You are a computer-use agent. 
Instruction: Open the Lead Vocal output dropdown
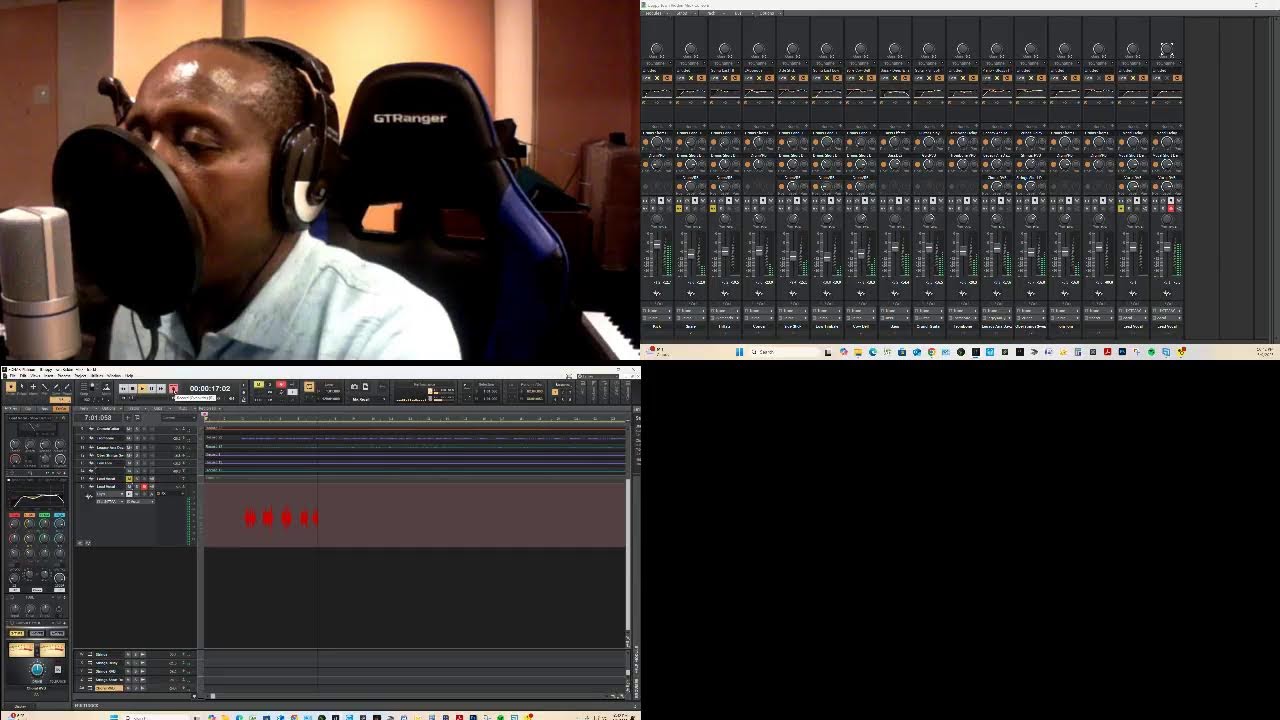(x=140, y=501)
